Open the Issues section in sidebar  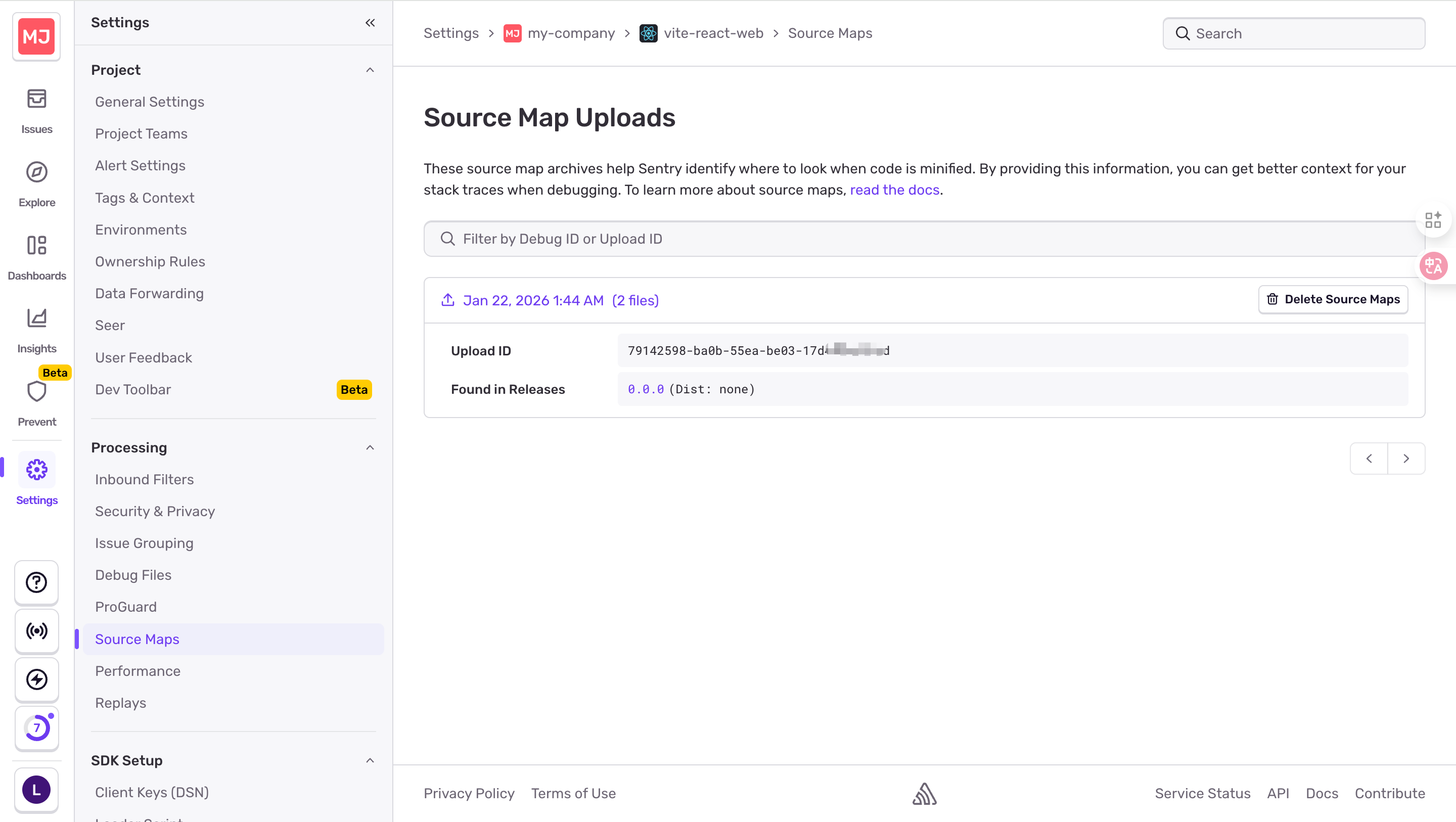point(37,111)
